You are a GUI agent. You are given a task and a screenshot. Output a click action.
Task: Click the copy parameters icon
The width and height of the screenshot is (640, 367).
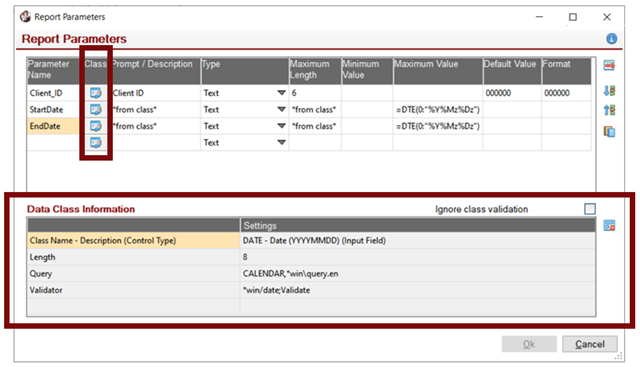point(609,131)
